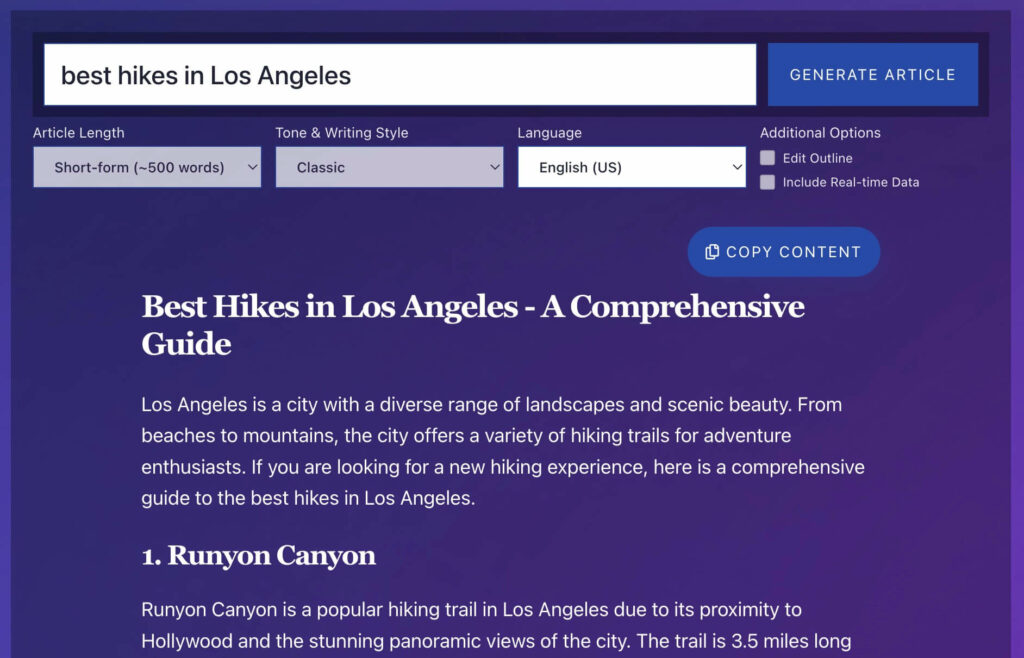The width and height of the screenshot is (1024, 658).
Task: Click the article title heading
Action: [x=473, y=324]
